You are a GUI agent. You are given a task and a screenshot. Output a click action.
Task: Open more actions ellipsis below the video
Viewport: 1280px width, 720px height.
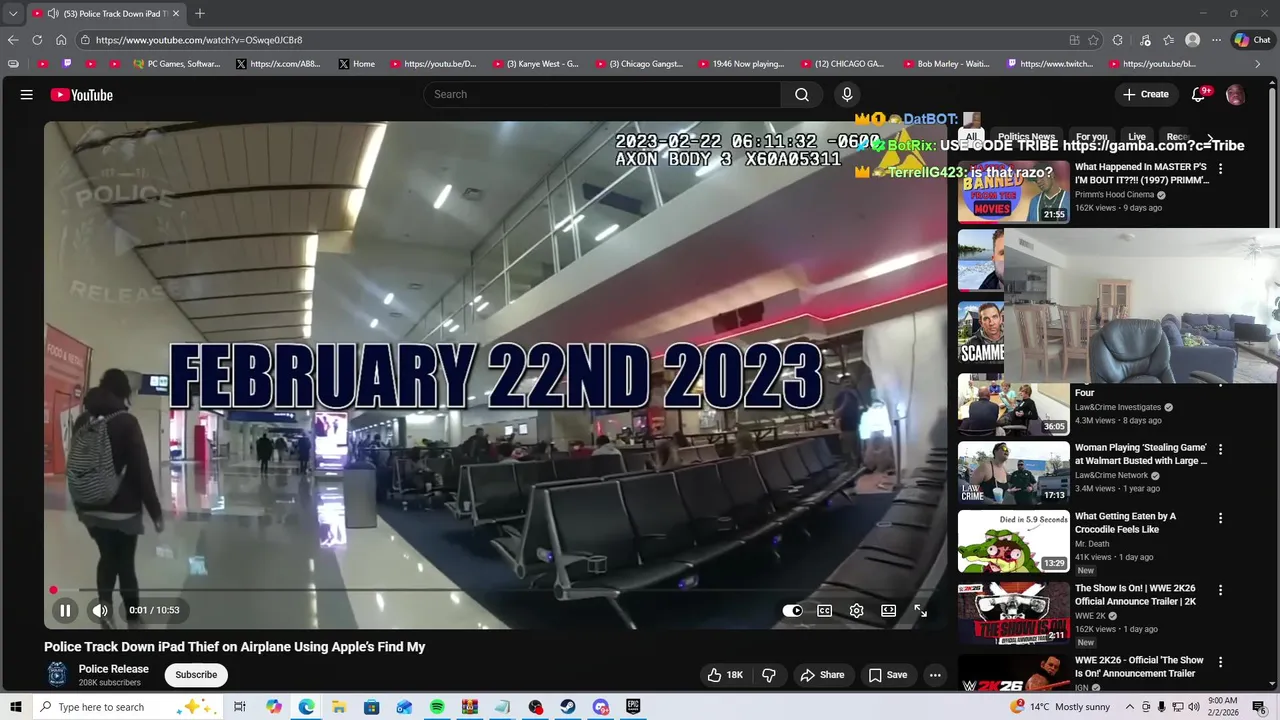pyautogui.click(x=935, y=675)
